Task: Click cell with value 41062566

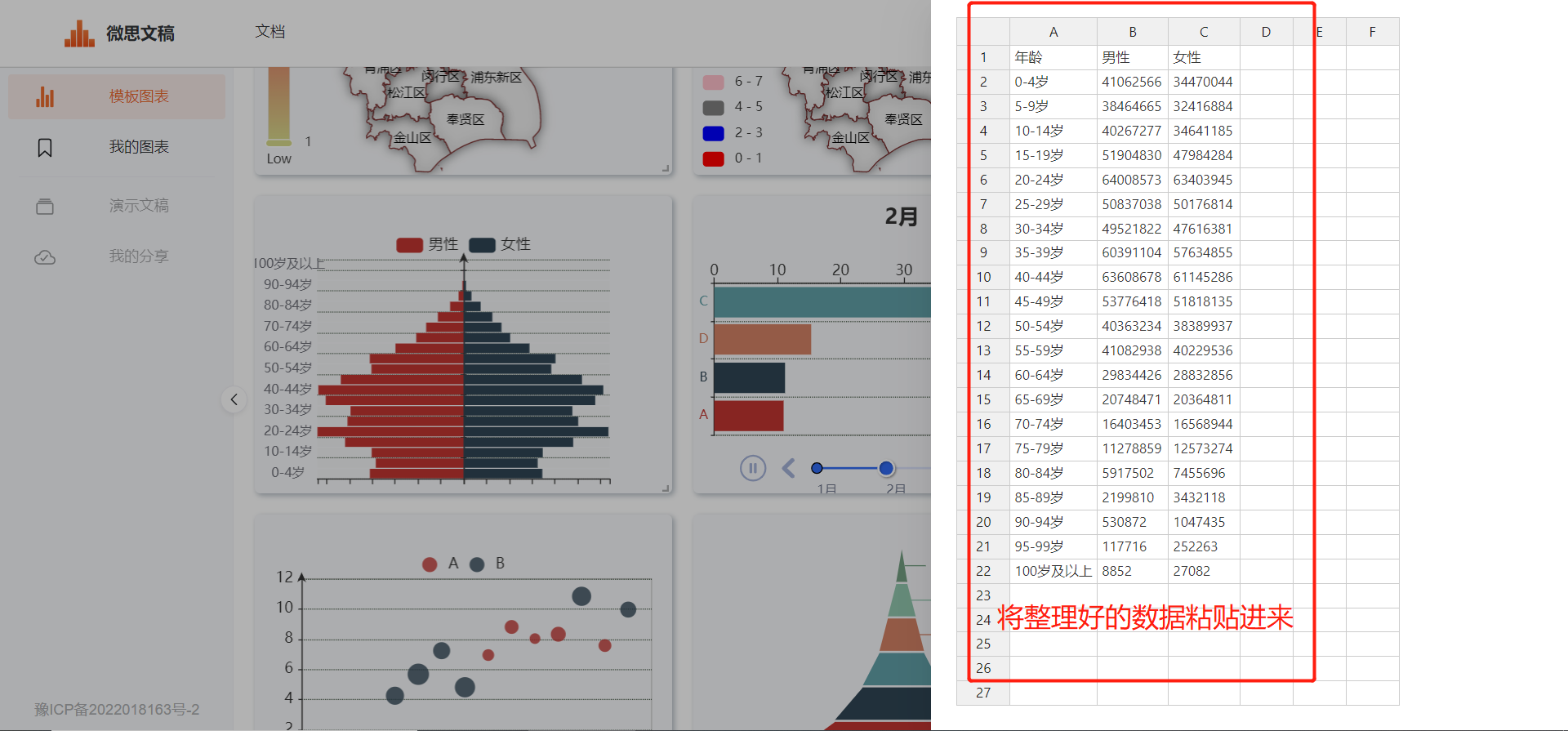Action: 1133,82
